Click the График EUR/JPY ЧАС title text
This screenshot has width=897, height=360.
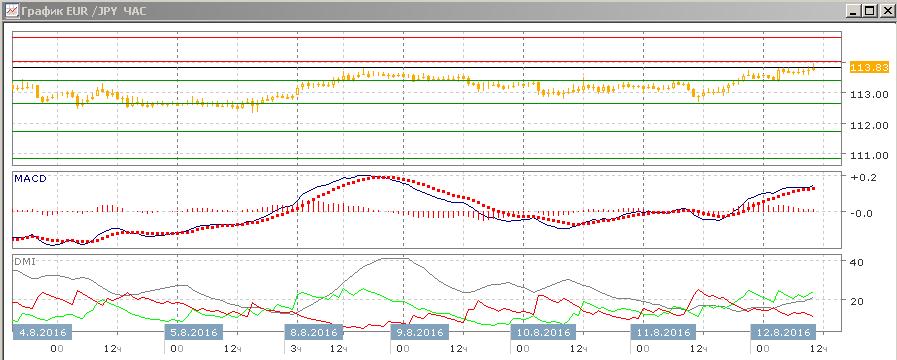84,11
